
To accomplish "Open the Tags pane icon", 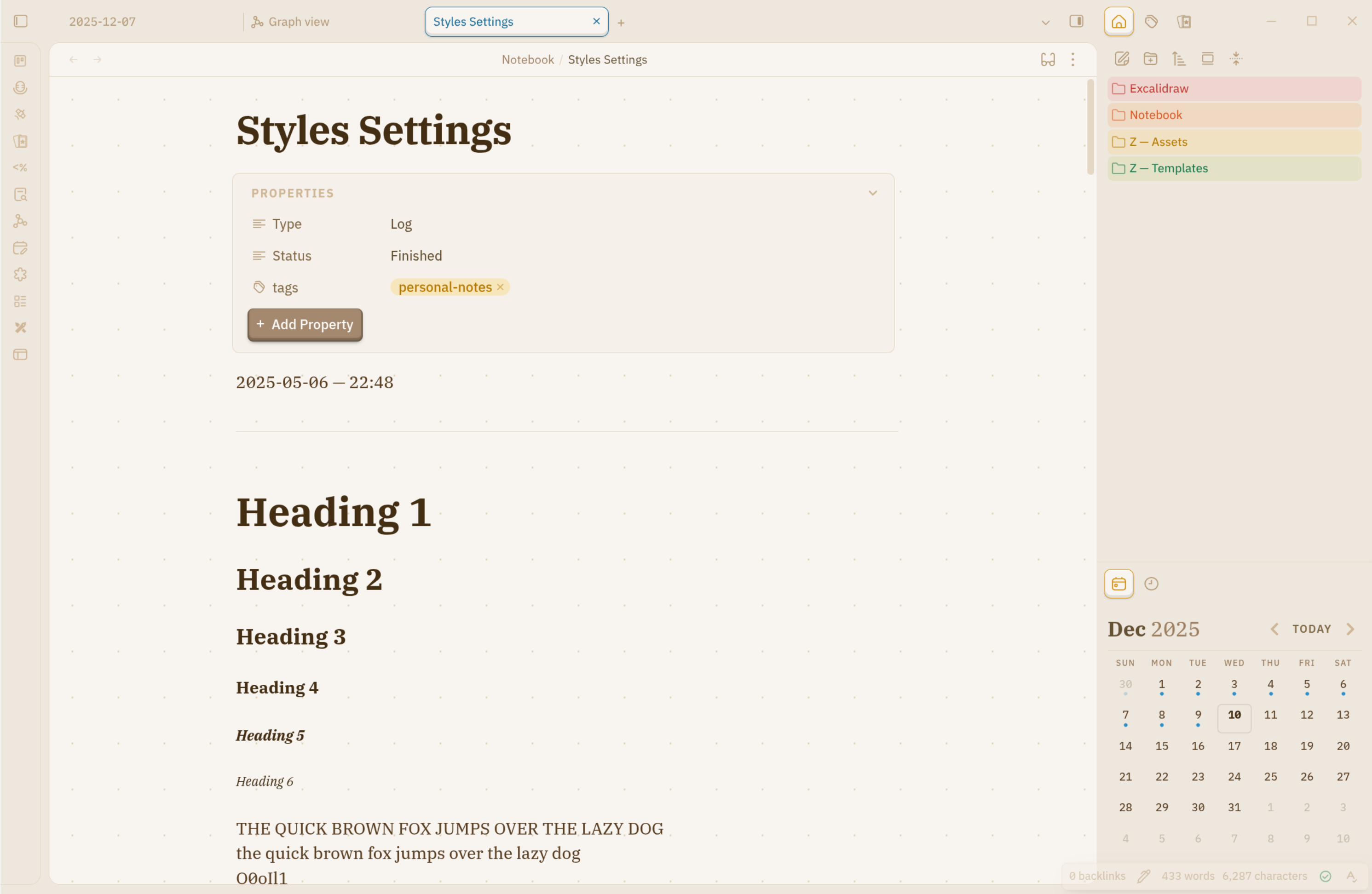I will (x=1151, y=22).
